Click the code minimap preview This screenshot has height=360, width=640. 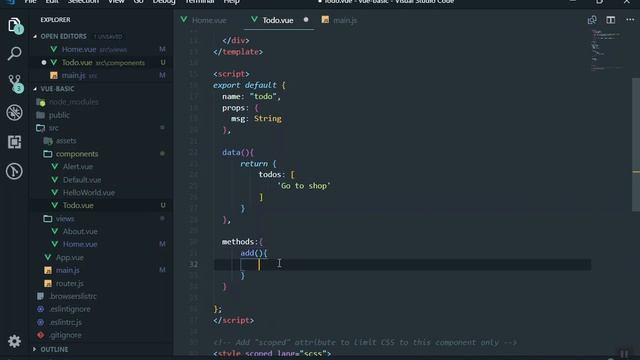point(607,51)
